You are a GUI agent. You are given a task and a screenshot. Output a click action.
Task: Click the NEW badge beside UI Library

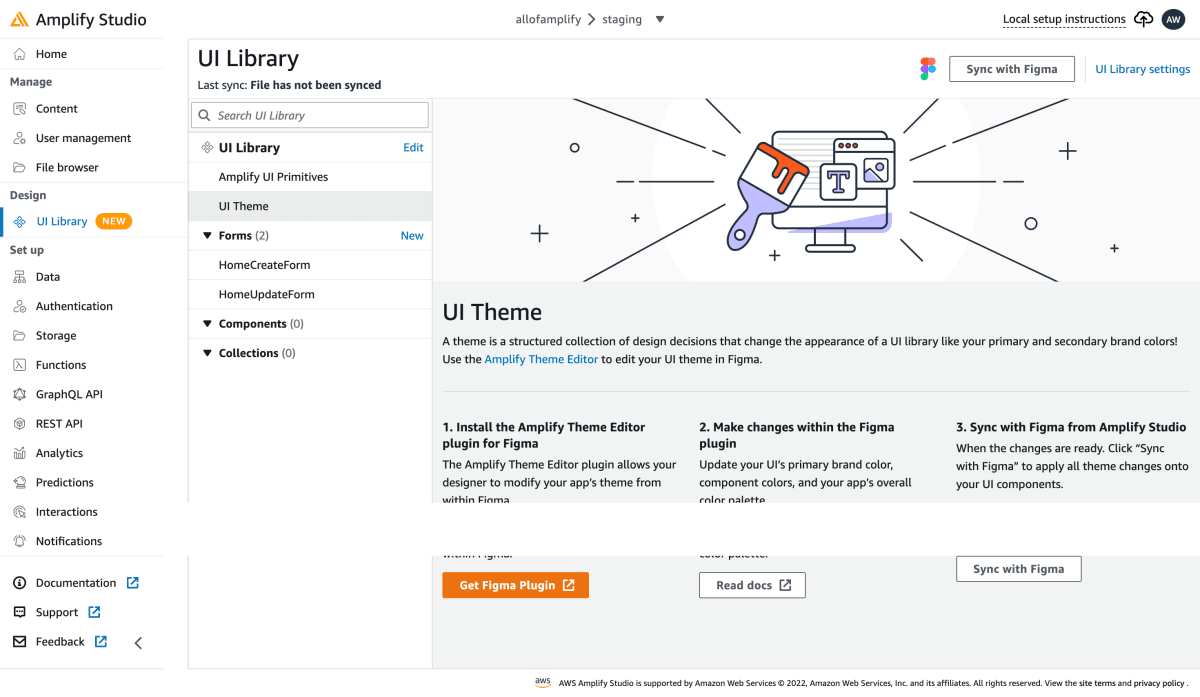point(114,222)
